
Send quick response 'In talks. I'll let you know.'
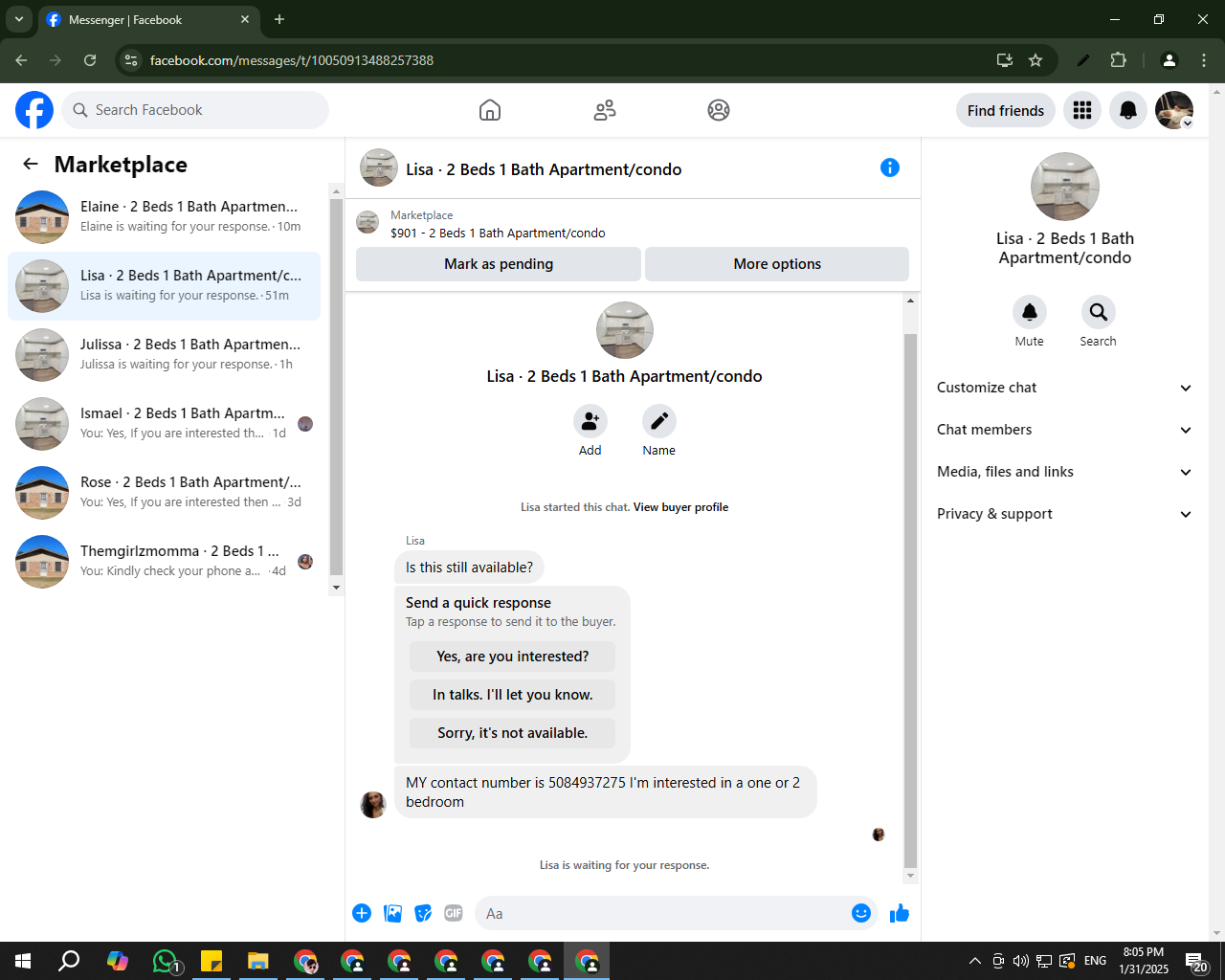coord(513,695)
